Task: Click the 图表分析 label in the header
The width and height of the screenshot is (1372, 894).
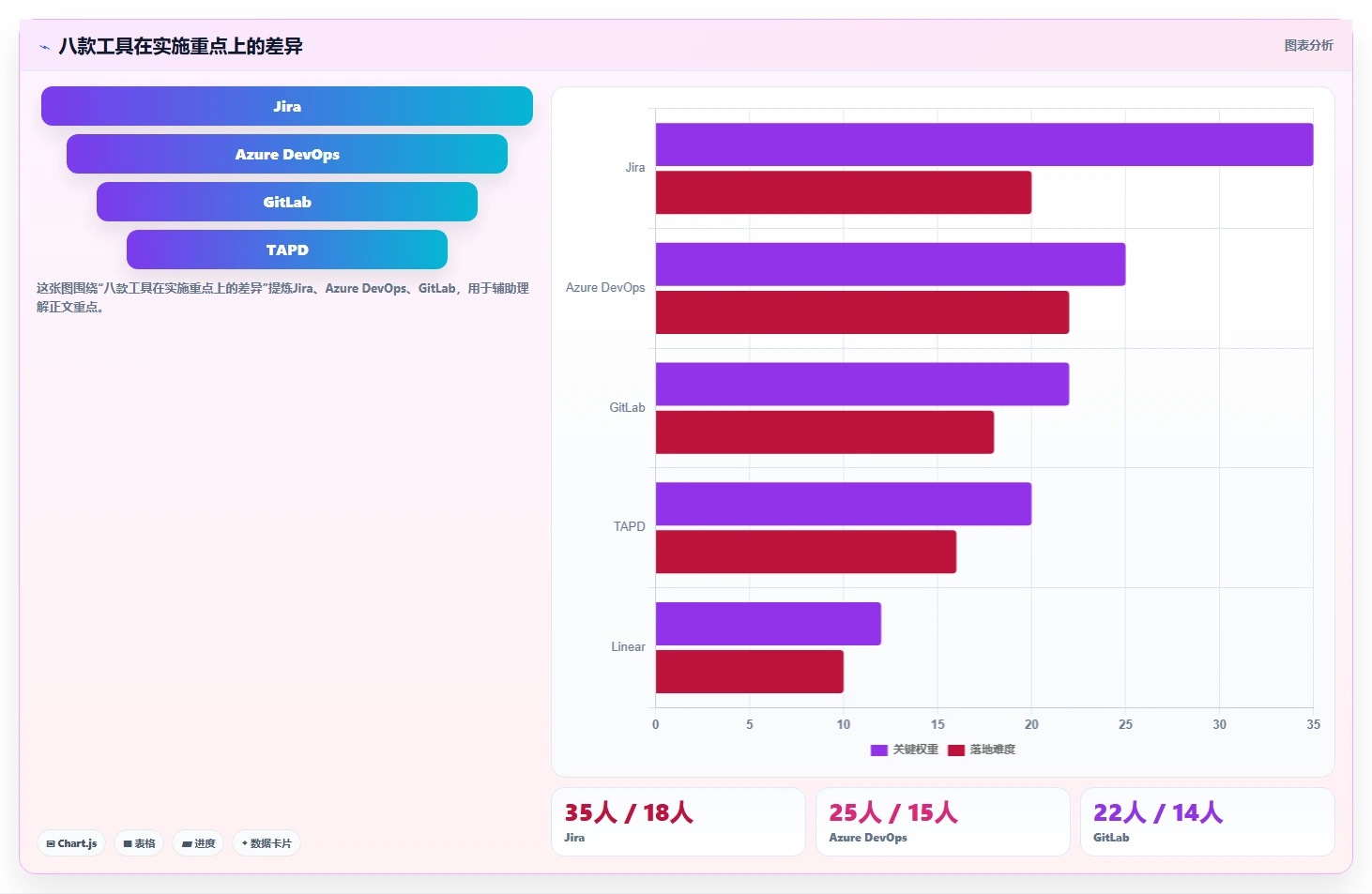Action: point(1308,45)
